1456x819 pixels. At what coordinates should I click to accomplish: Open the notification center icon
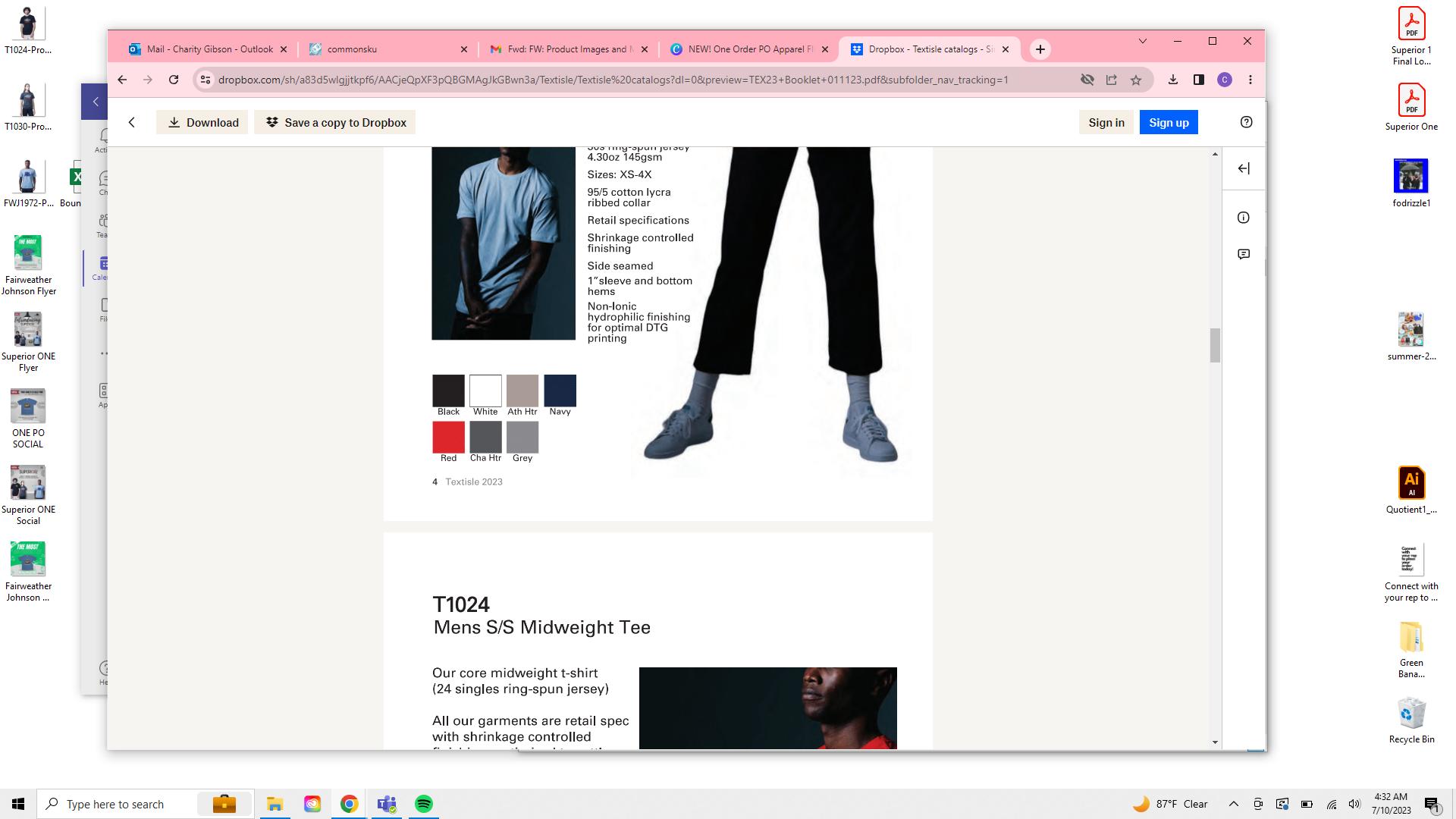[1432, 804]
